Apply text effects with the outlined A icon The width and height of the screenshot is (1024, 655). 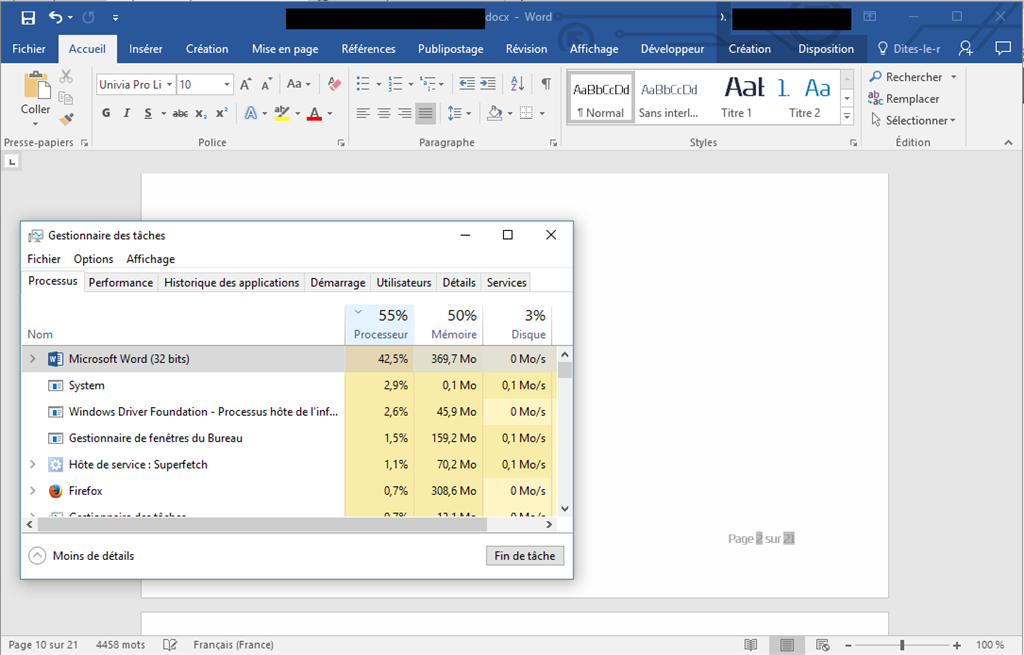[x=251, y=113]
